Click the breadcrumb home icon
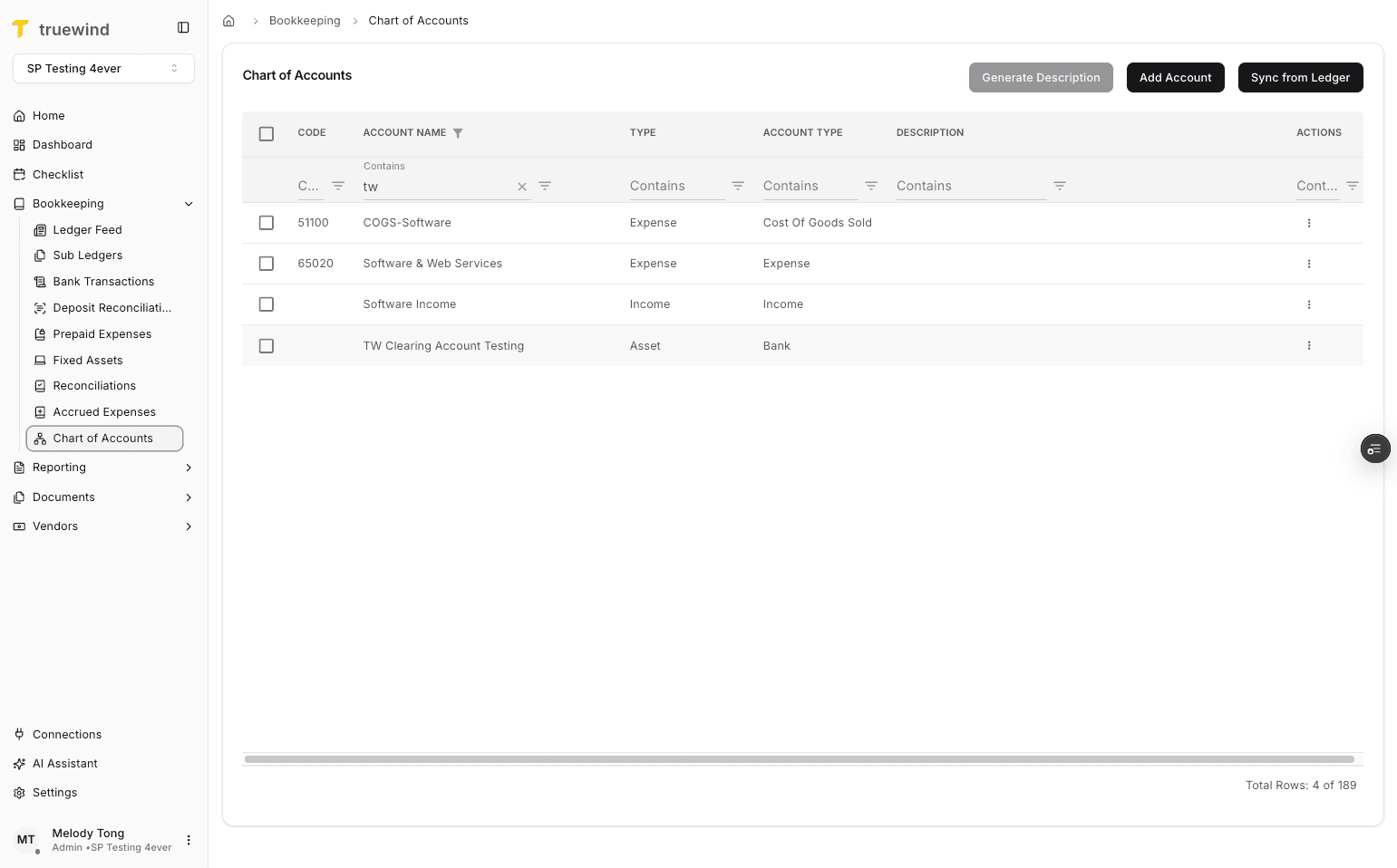 (x=228, y=20)
